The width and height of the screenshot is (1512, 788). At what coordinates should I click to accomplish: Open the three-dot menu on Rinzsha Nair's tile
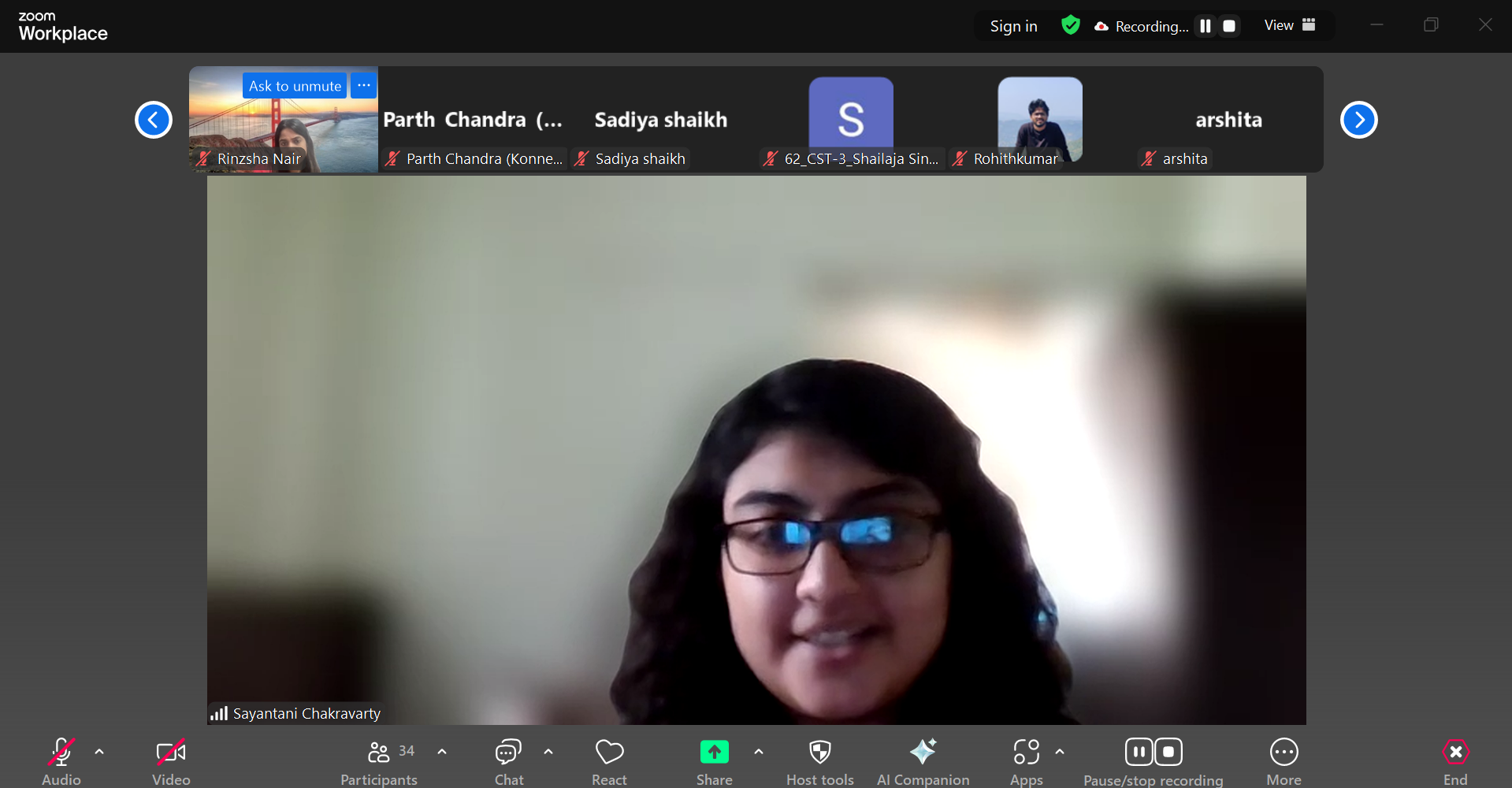pyautogui.click(x=363, y=86)
